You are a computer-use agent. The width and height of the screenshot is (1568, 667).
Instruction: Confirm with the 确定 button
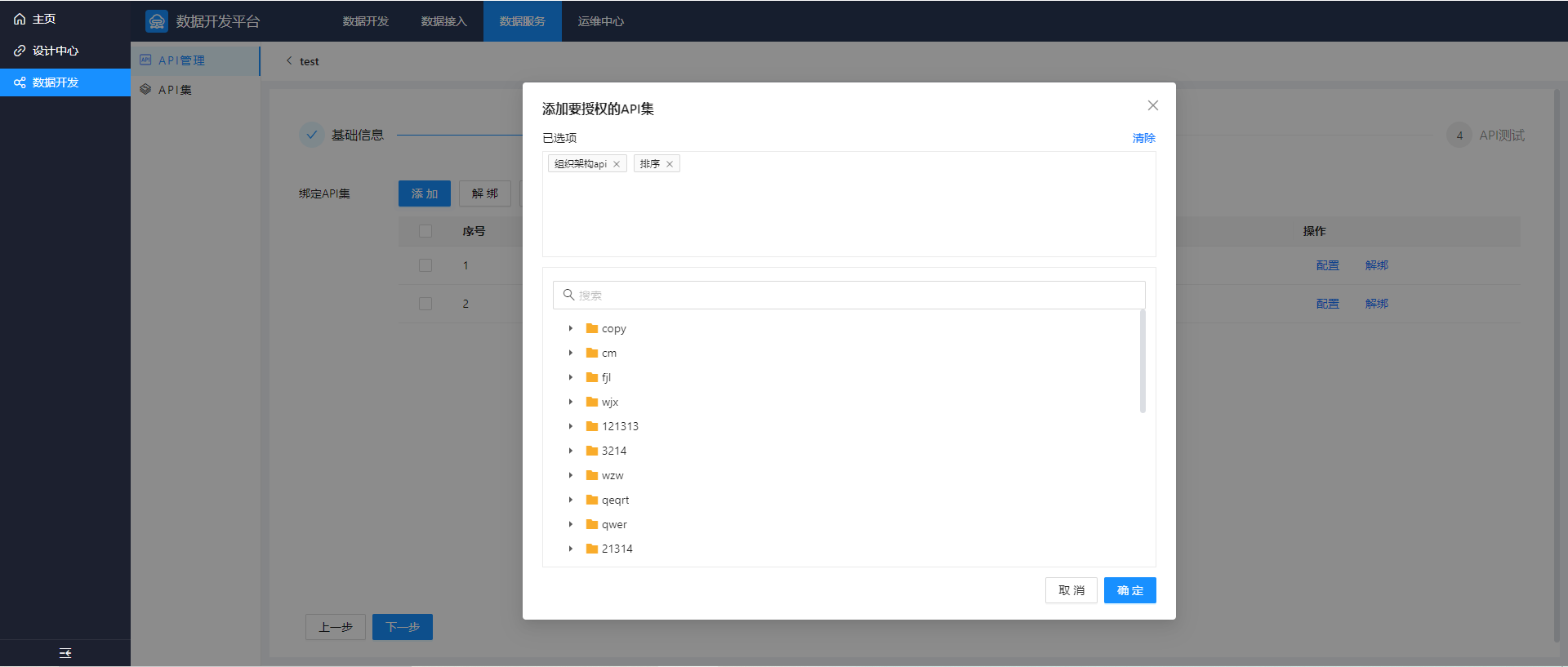point(1129,590)
